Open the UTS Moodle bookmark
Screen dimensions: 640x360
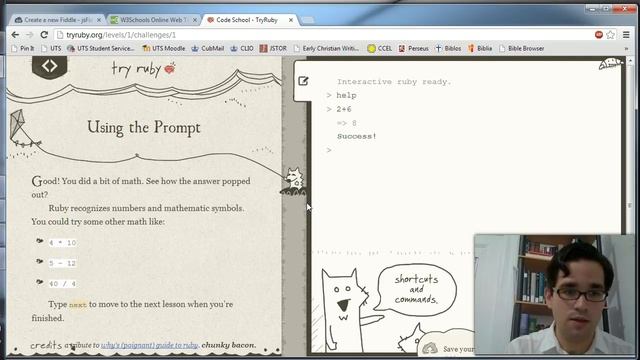(x=164, y=48)
